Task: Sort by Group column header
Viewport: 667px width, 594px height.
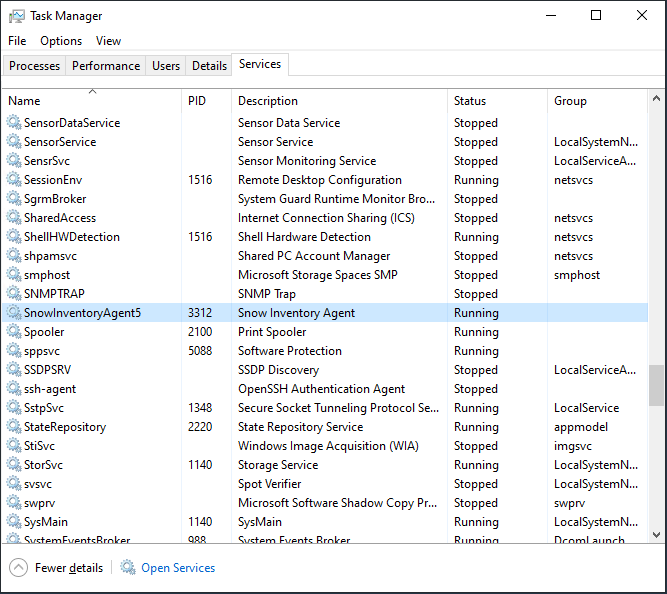Action: click(x=597, y=101)
